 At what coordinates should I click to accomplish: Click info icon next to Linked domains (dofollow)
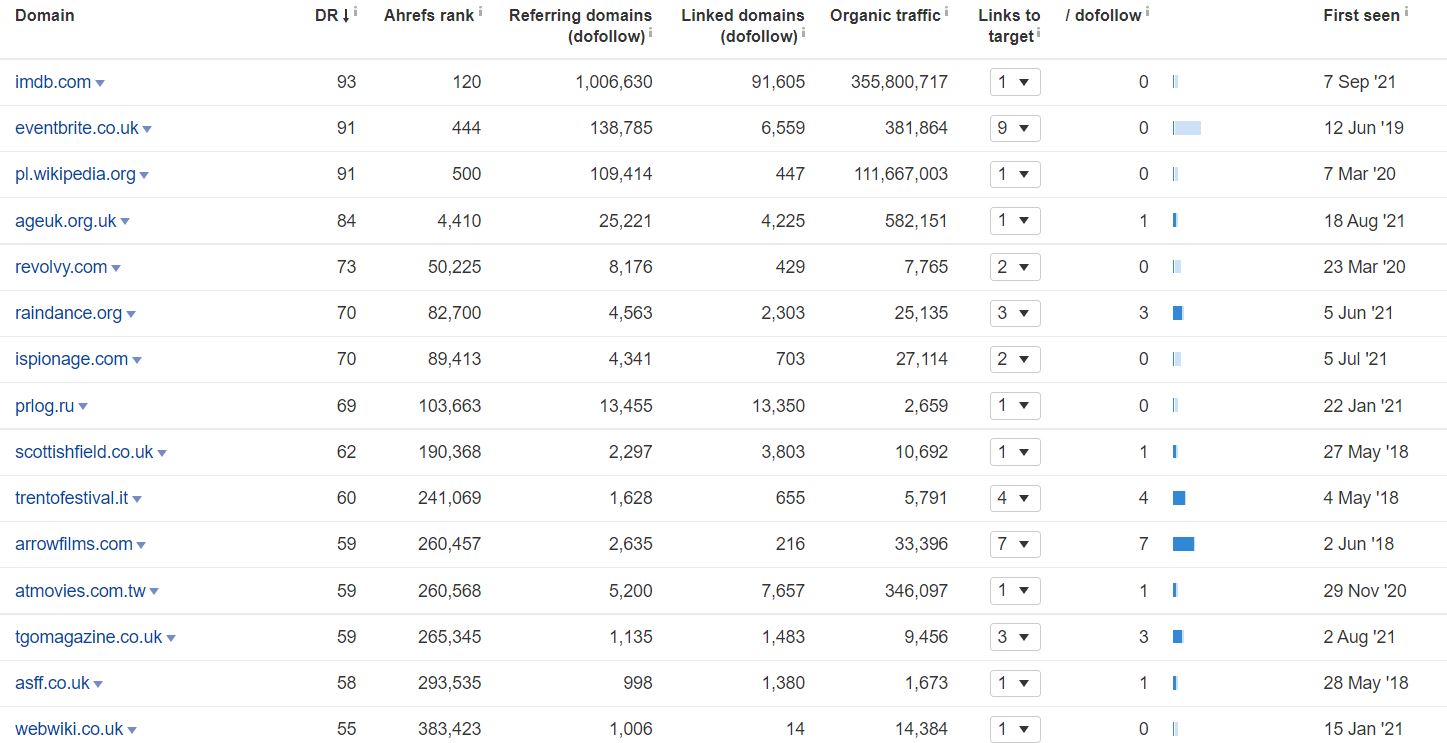(x=804, y=32)
